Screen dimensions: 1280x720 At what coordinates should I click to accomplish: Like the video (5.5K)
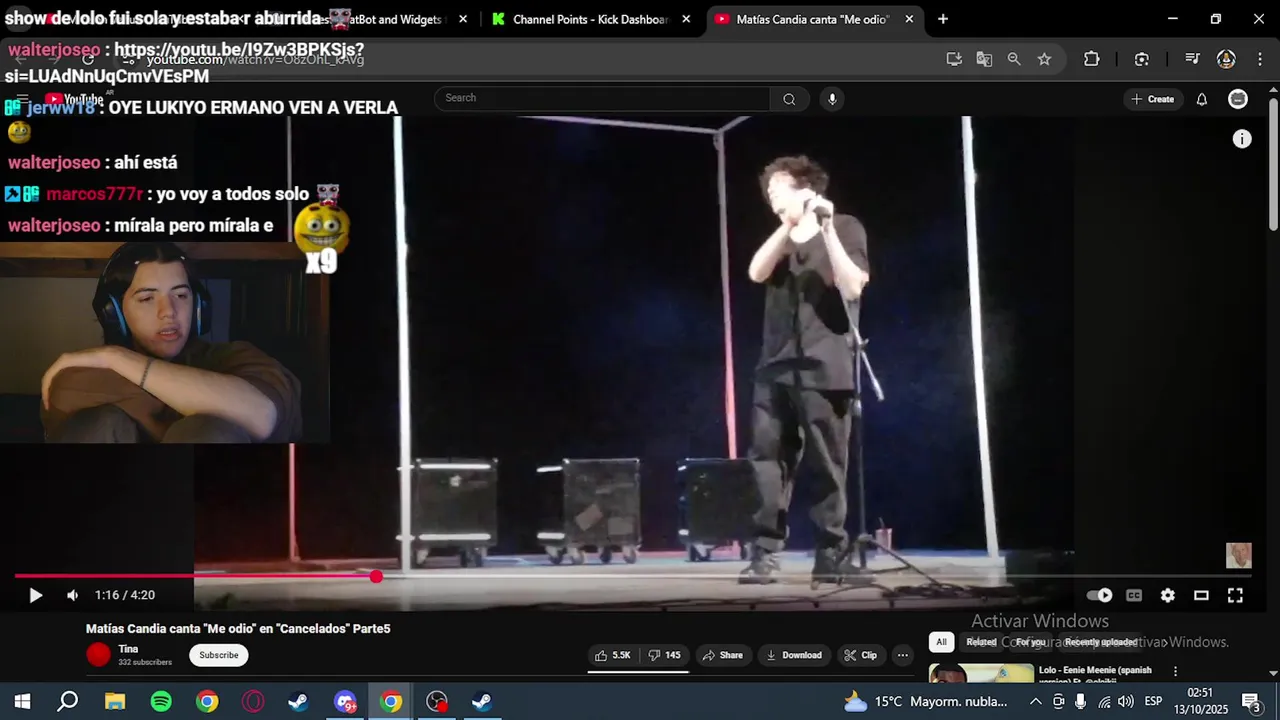613,655
